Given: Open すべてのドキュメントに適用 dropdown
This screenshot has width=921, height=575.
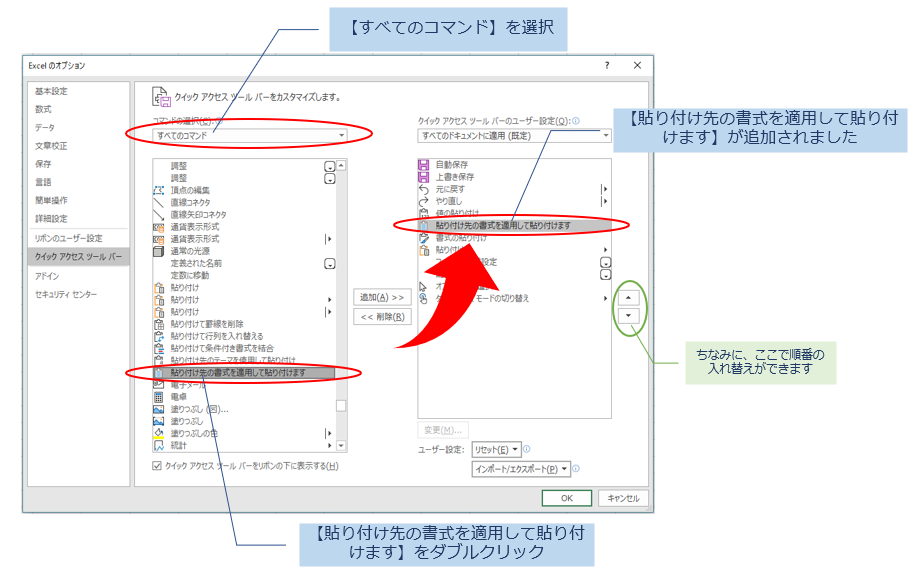Looking at the screenshot, I should 514,135.
